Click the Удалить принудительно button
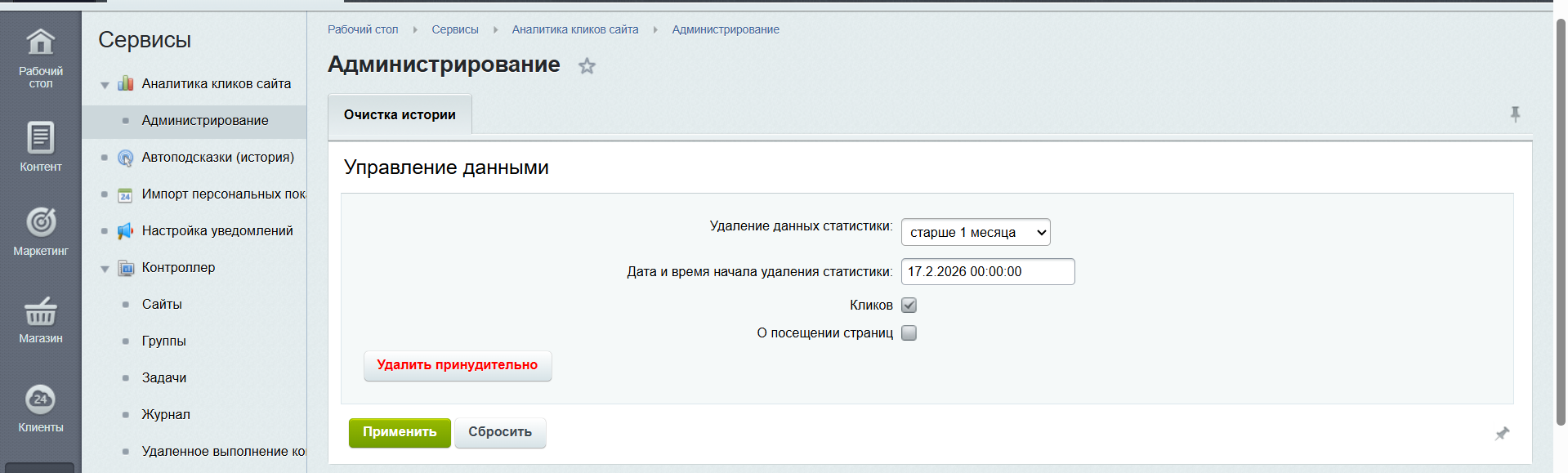Viewport: 1568px width, 473px height. [x=457, y=365]
